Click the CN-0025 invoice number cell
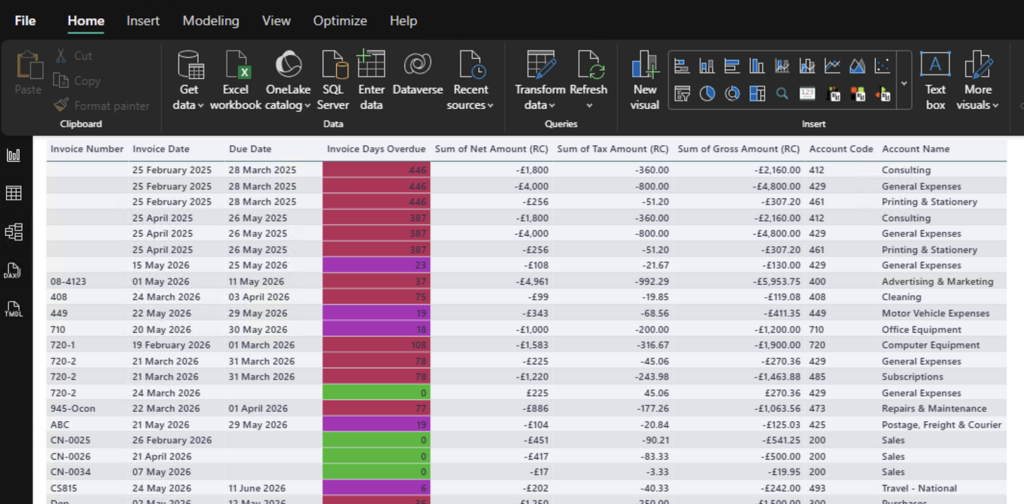Screen dimensions: 1024x504 click(88, 440)
